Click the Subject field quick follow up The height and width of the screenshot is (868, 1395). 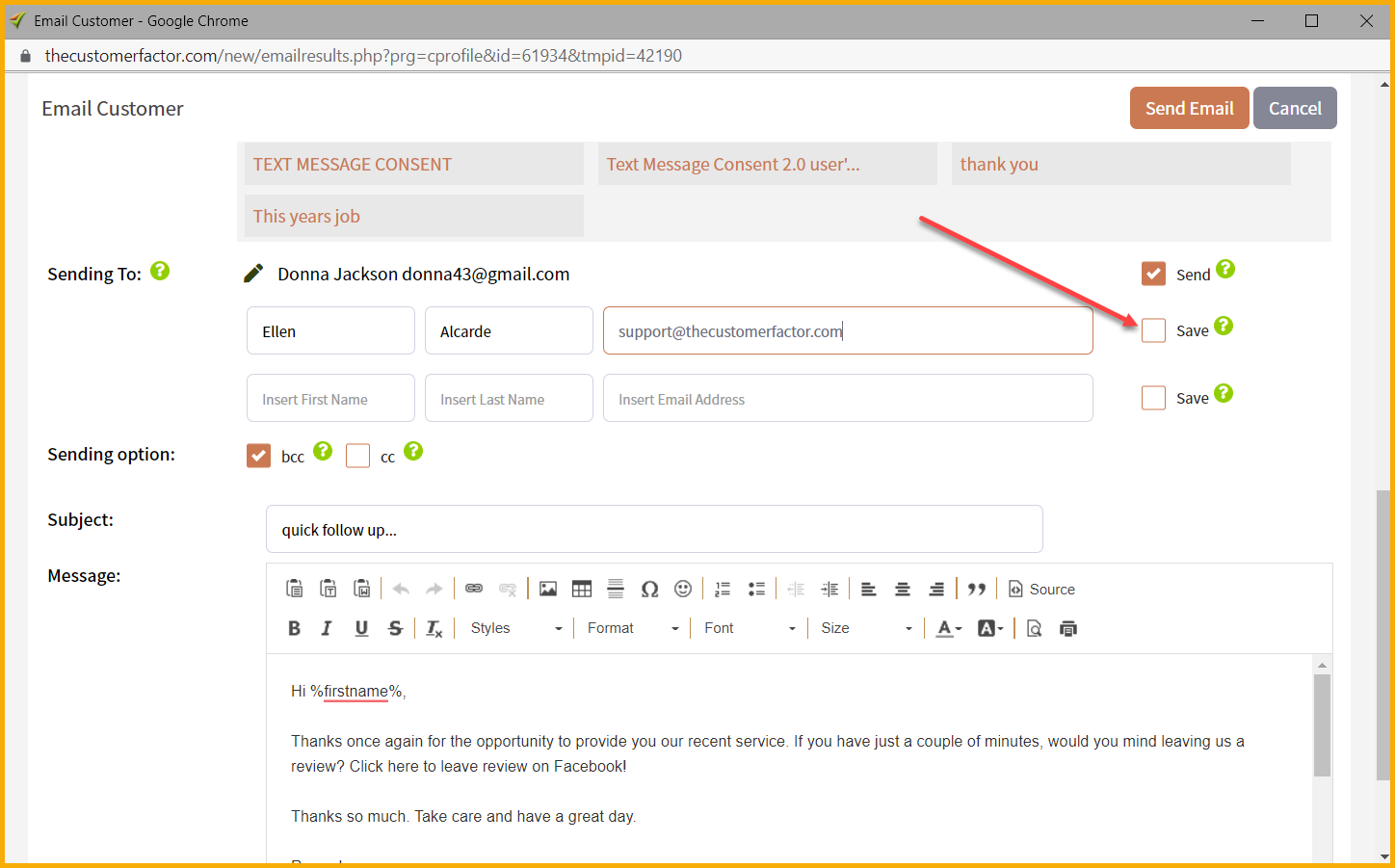coord(654,529)
